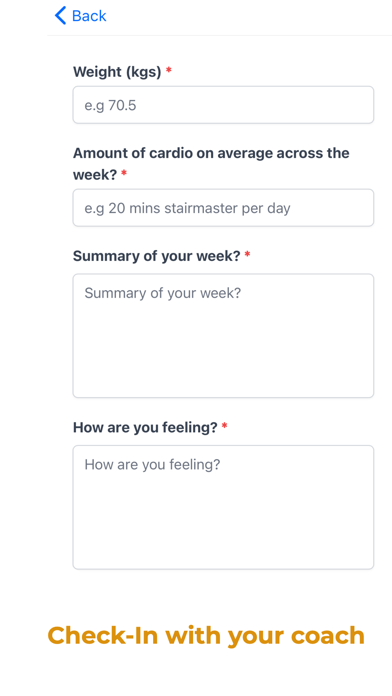Click red asterisk beside Summary label
Viewport: 392px width, 696px height.
click(x=247, y=254)
